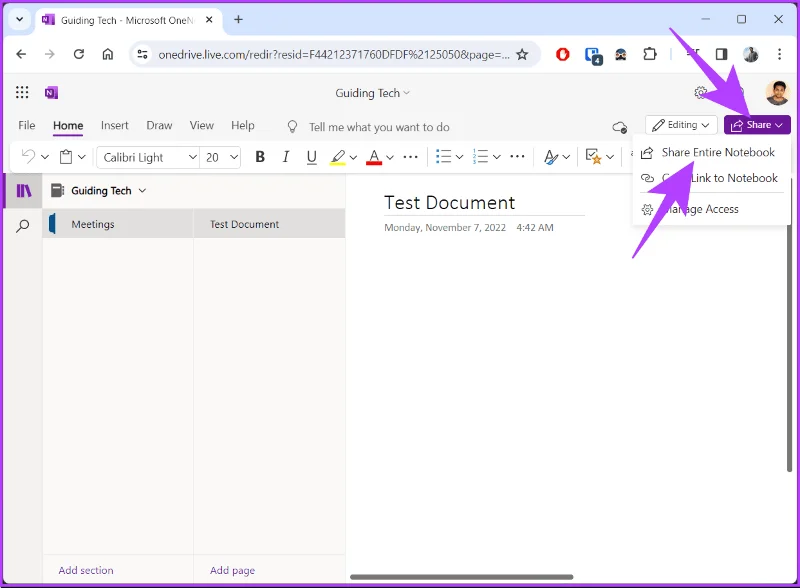This screenshot has width=800, height=588.
Task: Click the OneNote logo icon
Action: 52,93
